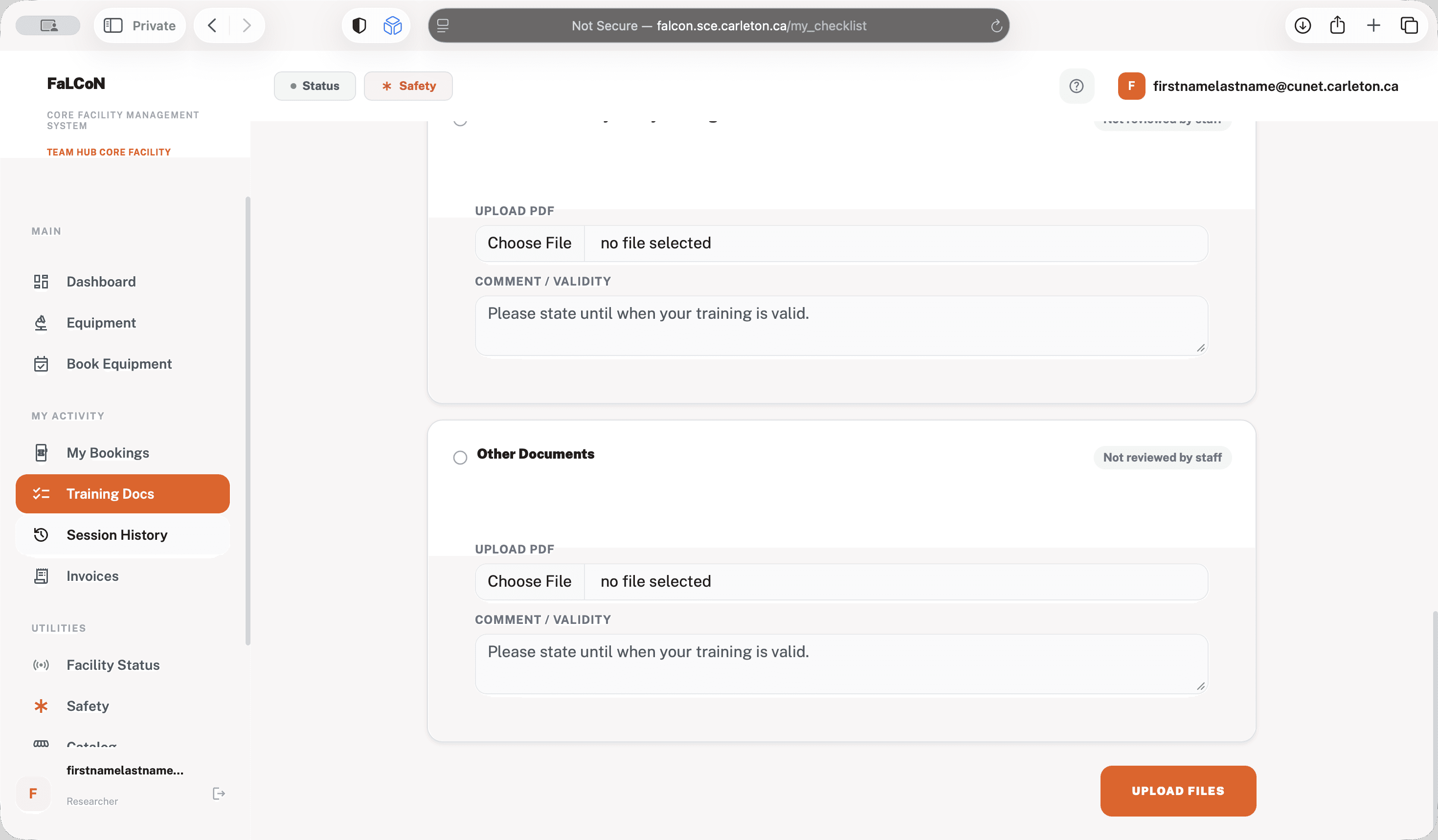Click the user email account button
Screen dimensions: 1438x840
point(1258,86)
